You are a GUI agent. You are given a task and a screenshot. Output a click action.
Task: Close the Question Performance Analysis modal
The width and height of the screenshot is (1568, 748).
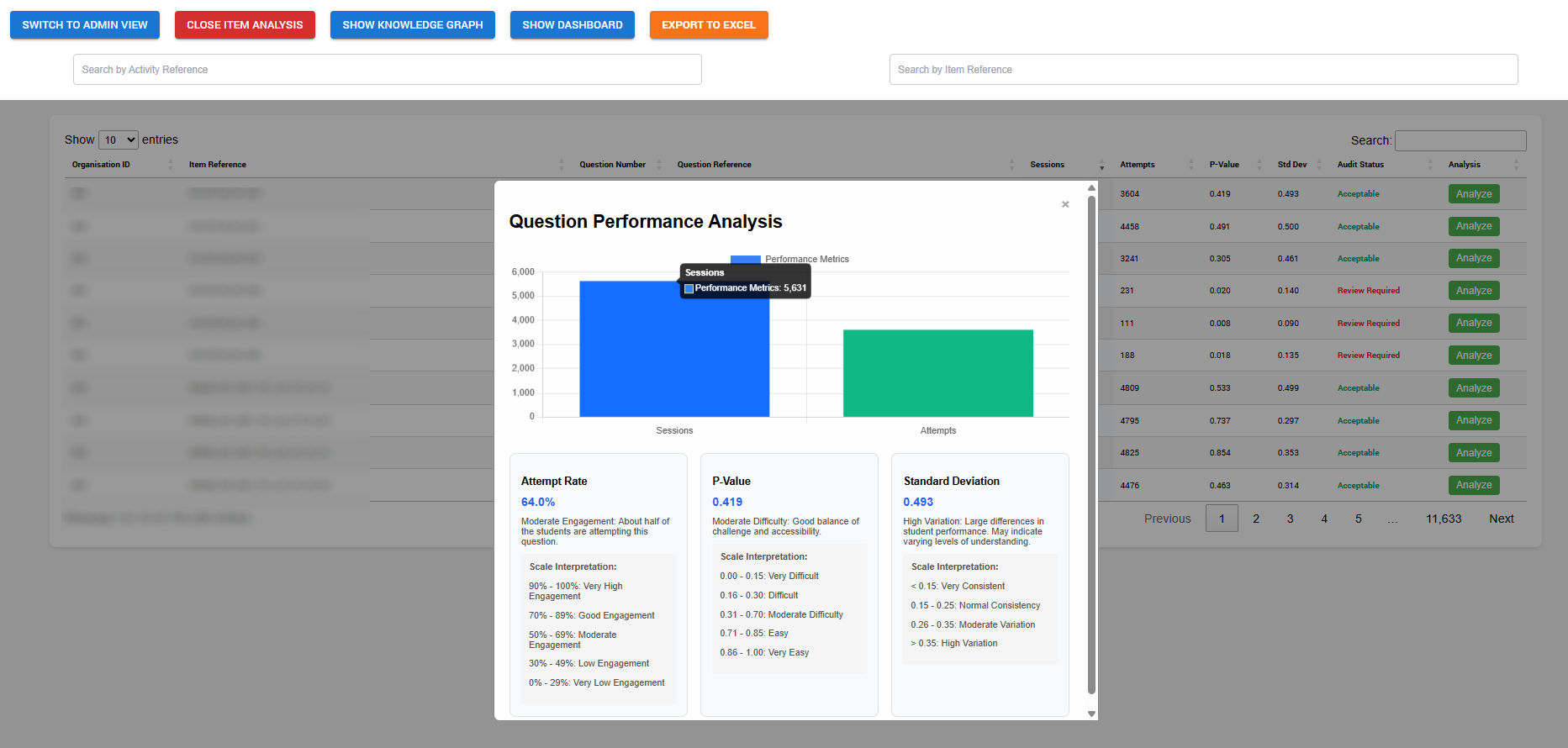click(x=1065, y=204)
